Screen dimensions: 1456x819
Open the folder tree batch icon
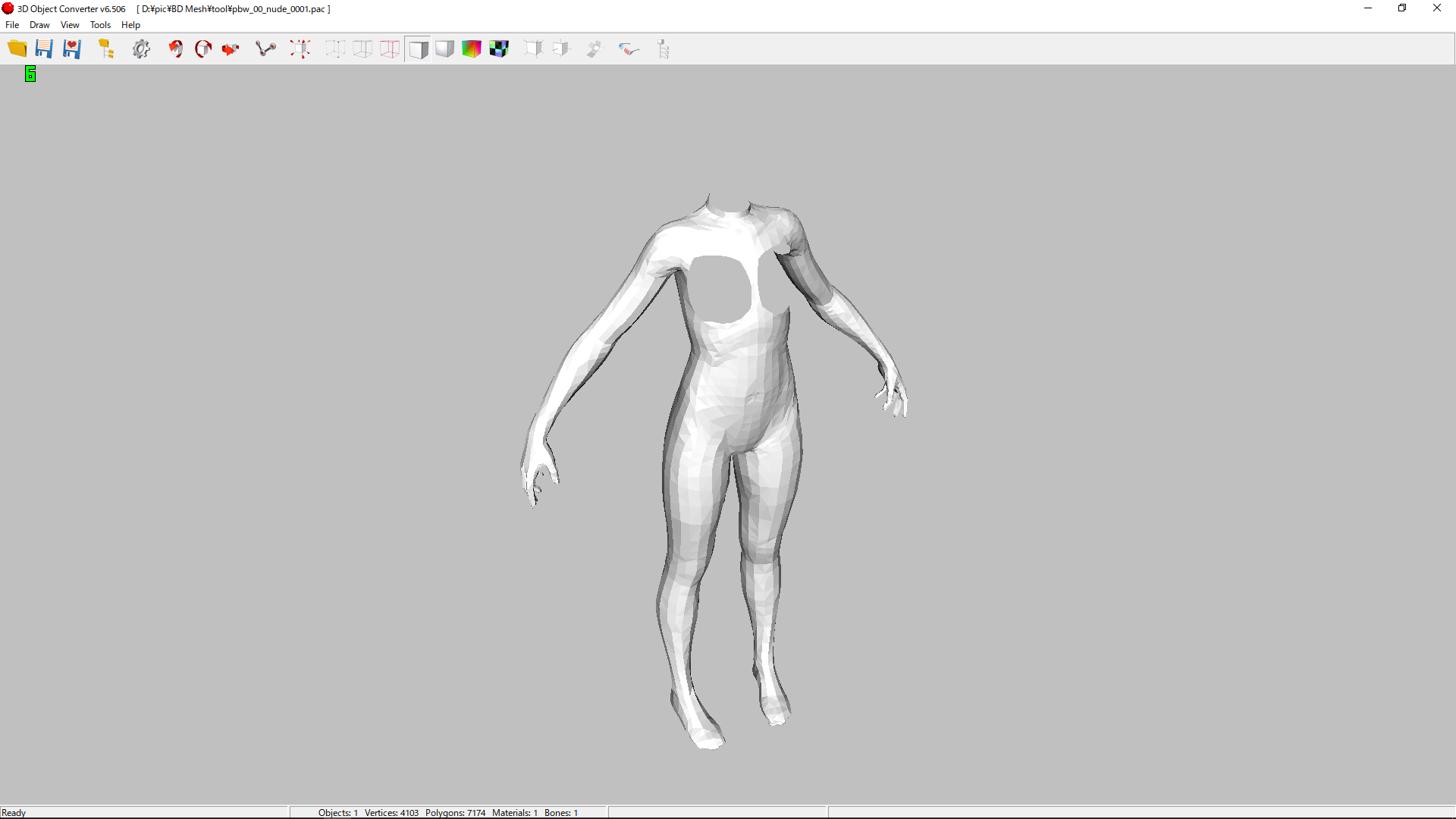[106, 49]
